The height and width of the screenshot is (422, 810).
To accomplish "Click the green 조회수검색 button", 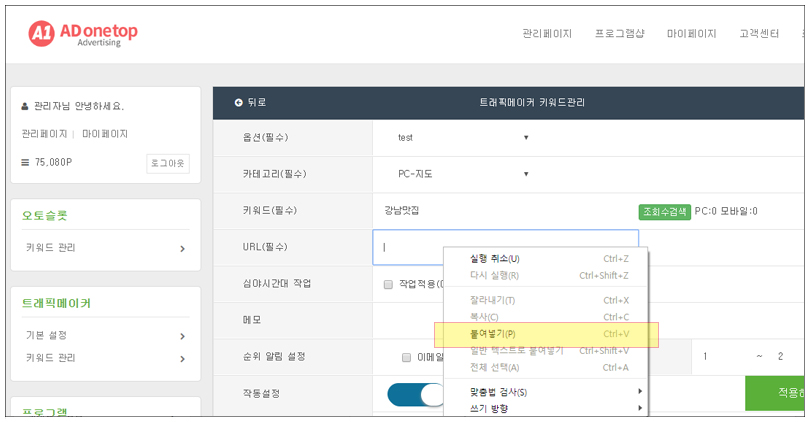I will click(664, 211).
